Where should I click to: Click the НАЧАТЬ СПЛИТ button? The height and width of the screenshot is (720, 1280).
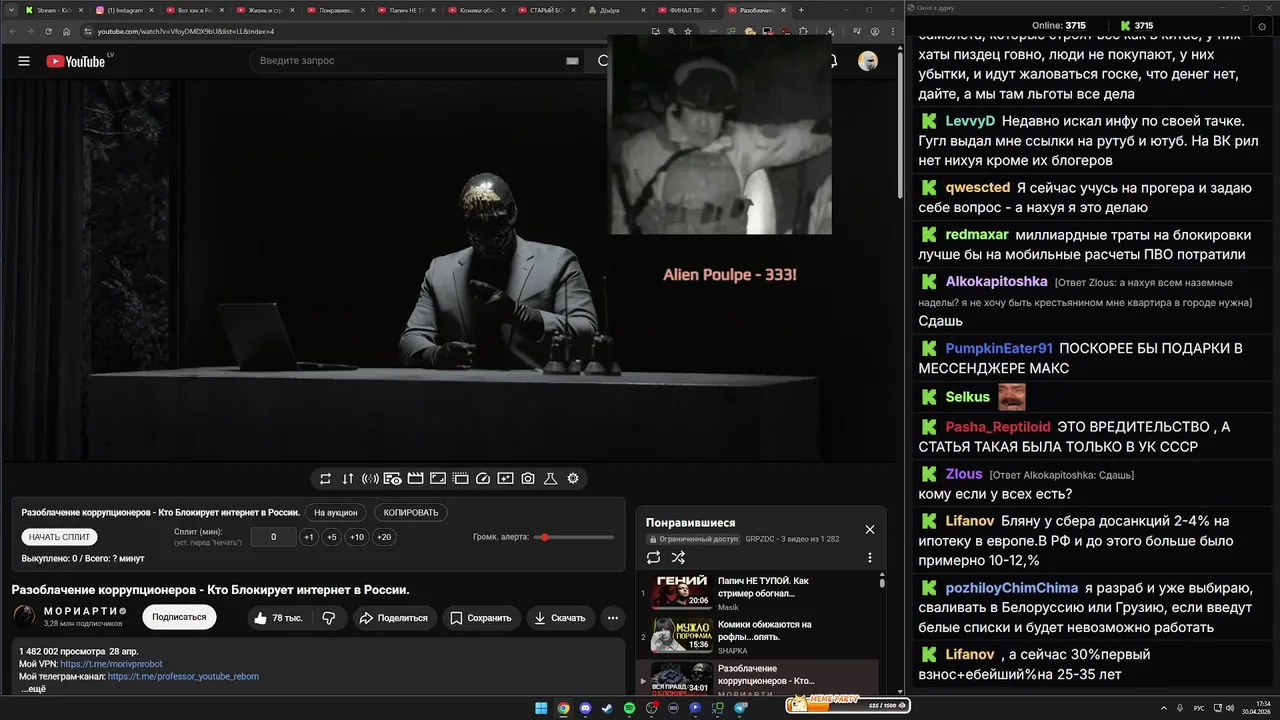(60, 537)
